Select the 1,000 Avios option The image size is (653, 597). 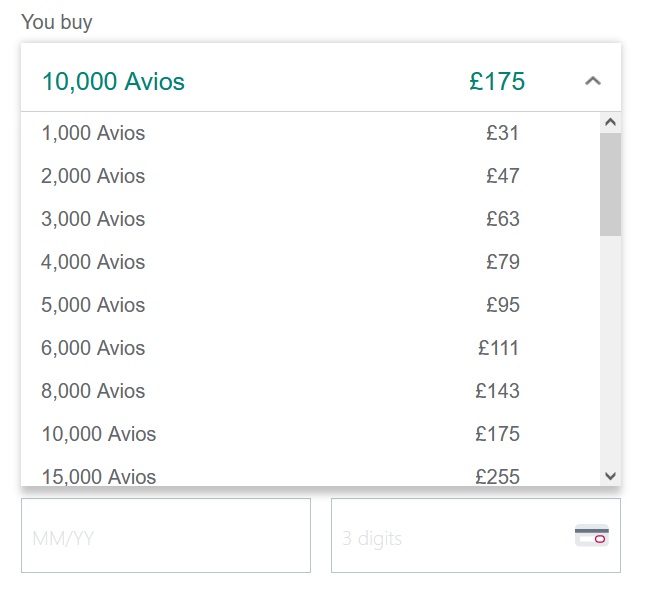(x=93, y=133)
